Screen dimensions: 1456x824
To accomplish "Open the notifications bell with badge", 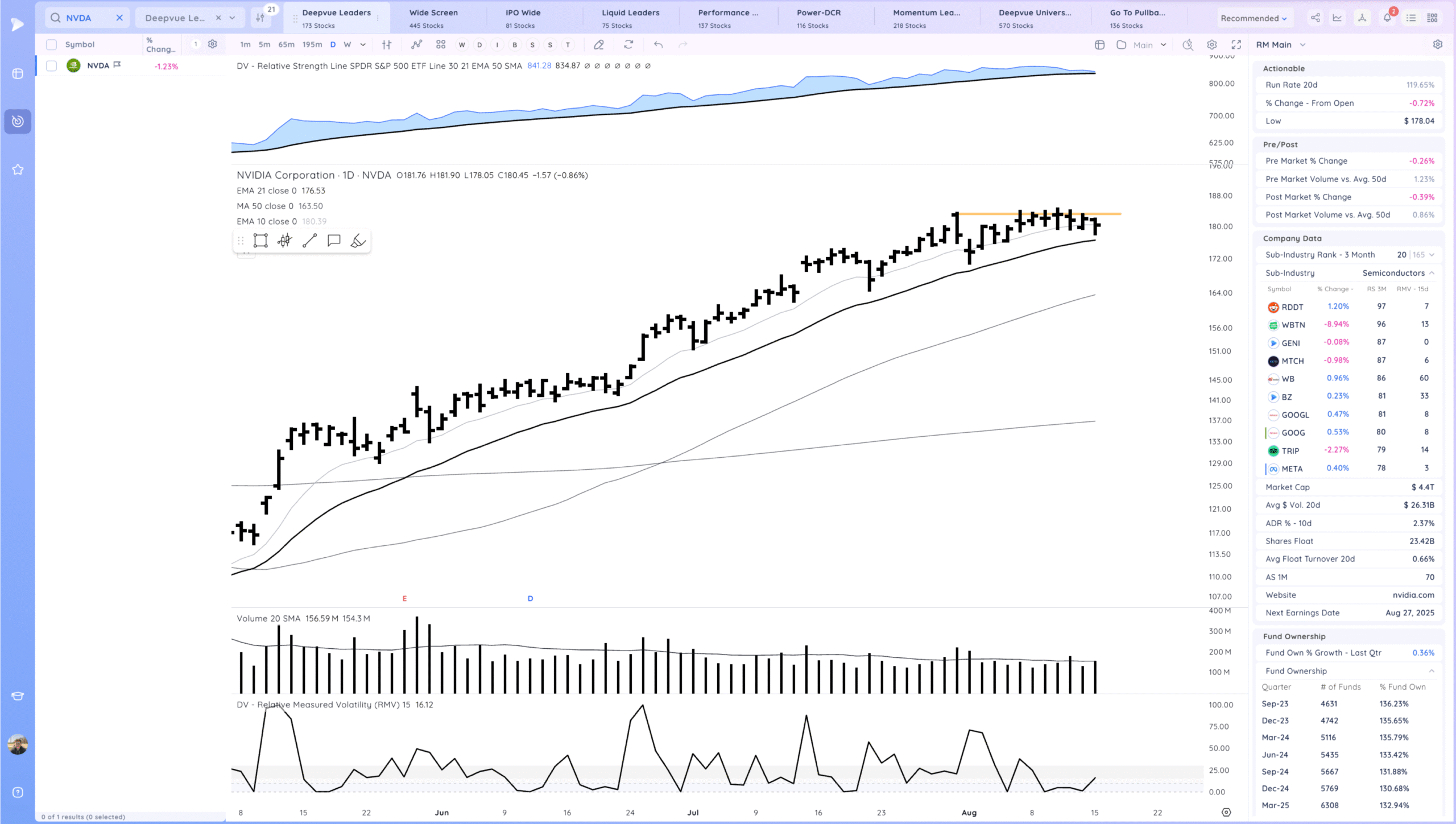I will click(1387, 18).
